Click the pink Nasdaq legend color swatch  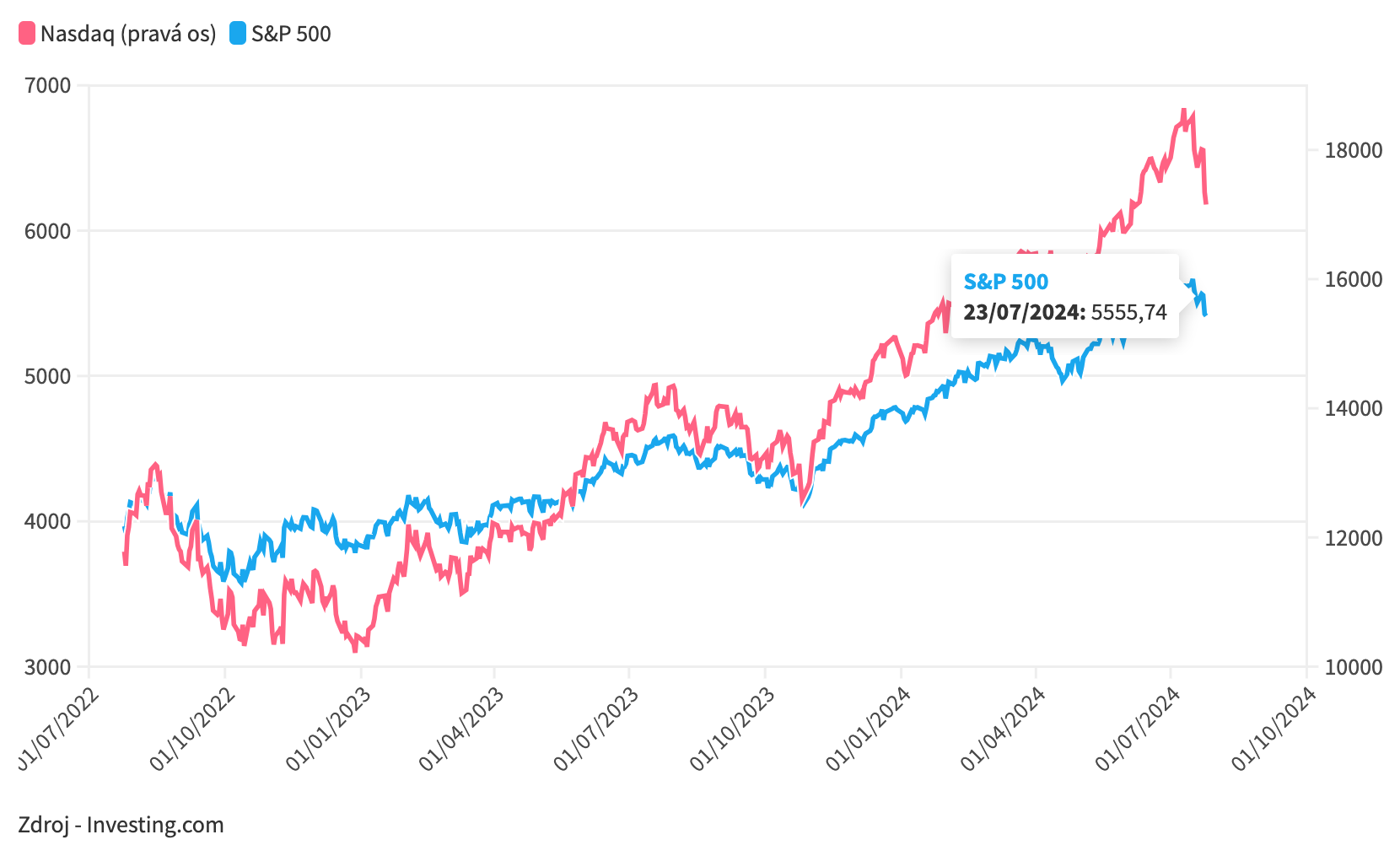point(27,34)
